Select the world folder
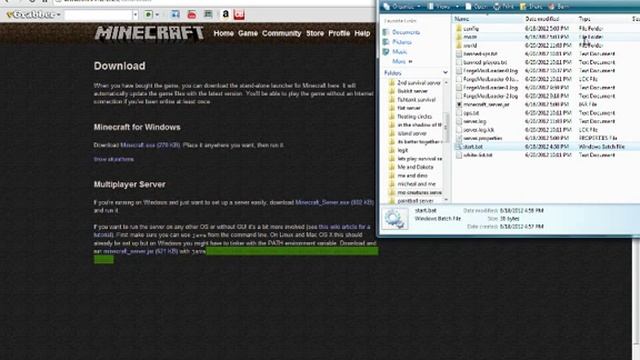The height and width of the screenshot is (360, 640). (x=467, y=45)
